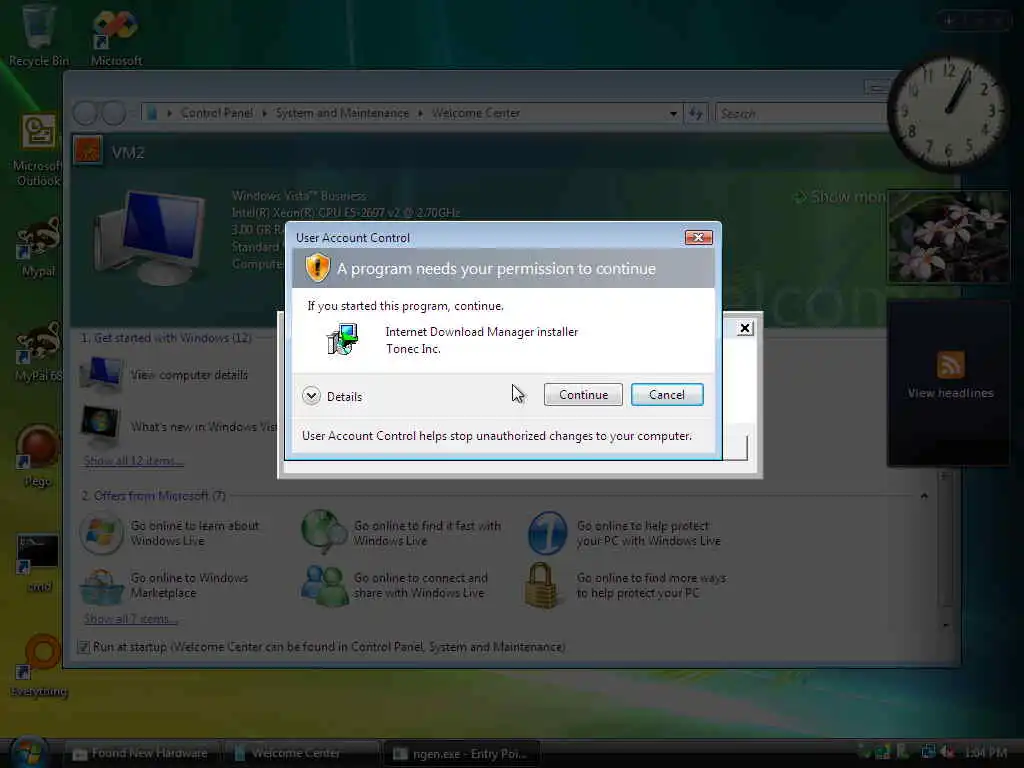This screenshot has width=1024, height=768.
Task: Click the VM2 user picture tile
Action: click(88, 150)
